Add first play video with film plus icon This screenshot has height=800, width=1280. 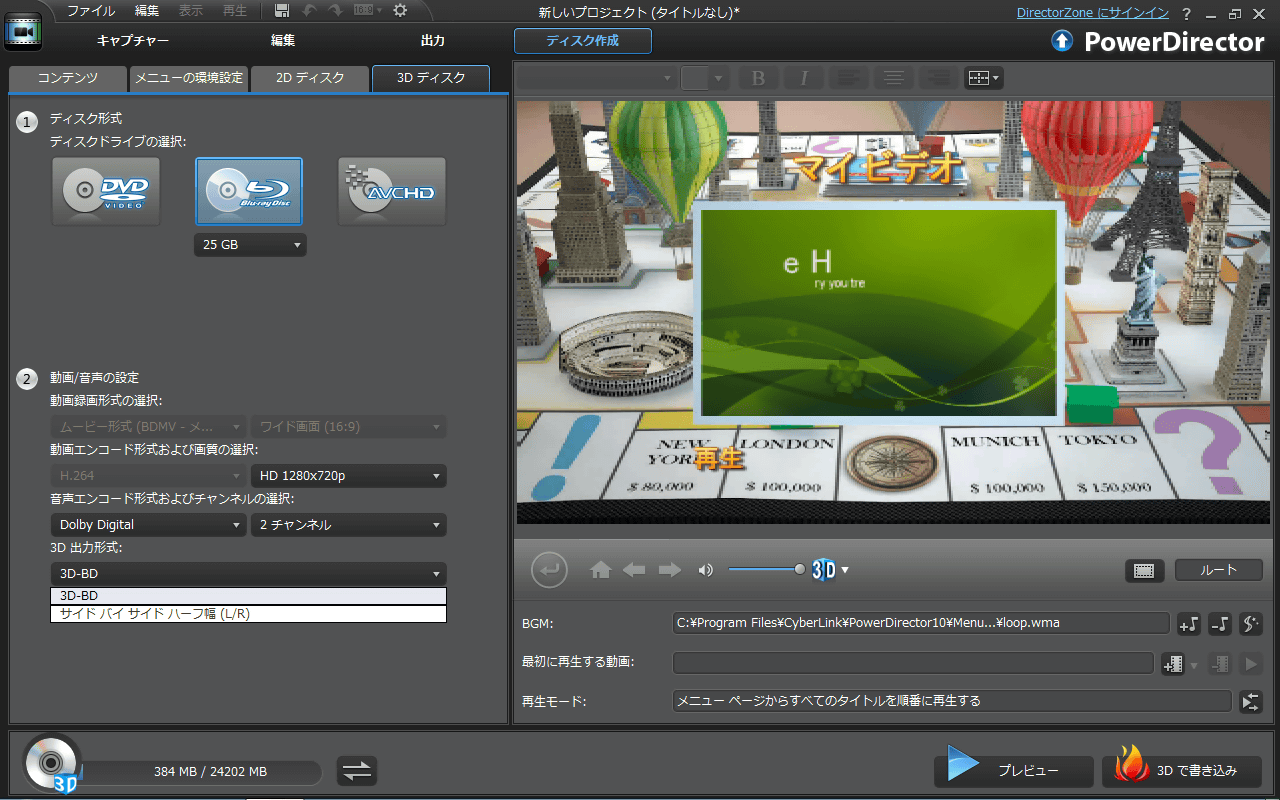click(x=1173, y=663)
